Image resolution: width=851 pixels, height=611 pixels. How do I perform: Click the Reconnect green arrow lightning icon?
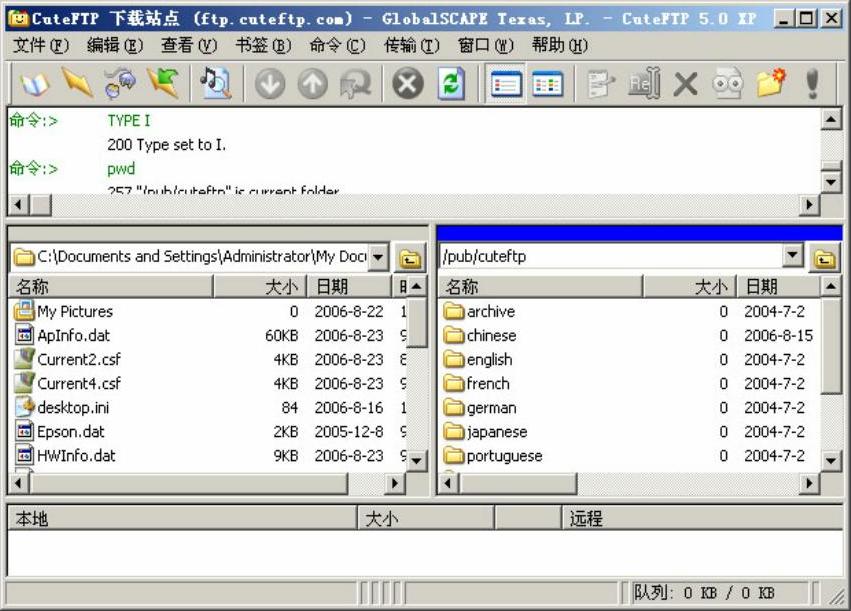[x=163, y=83]
